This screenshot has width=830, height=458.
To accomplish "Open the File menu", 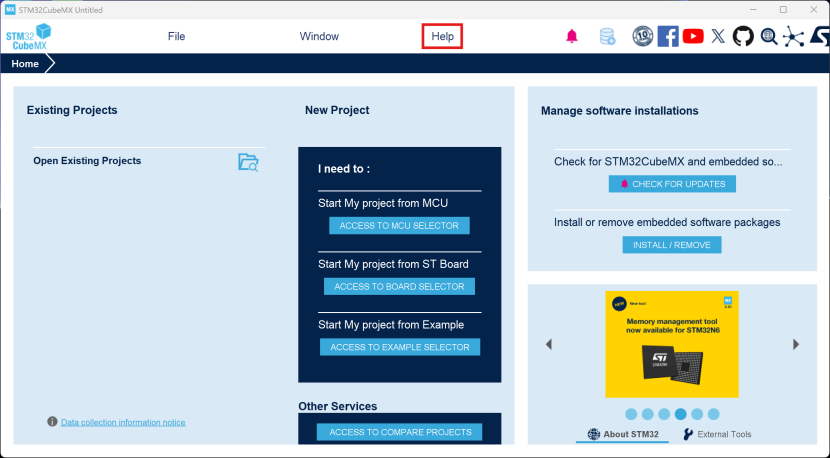I will [x=176, y=37].
